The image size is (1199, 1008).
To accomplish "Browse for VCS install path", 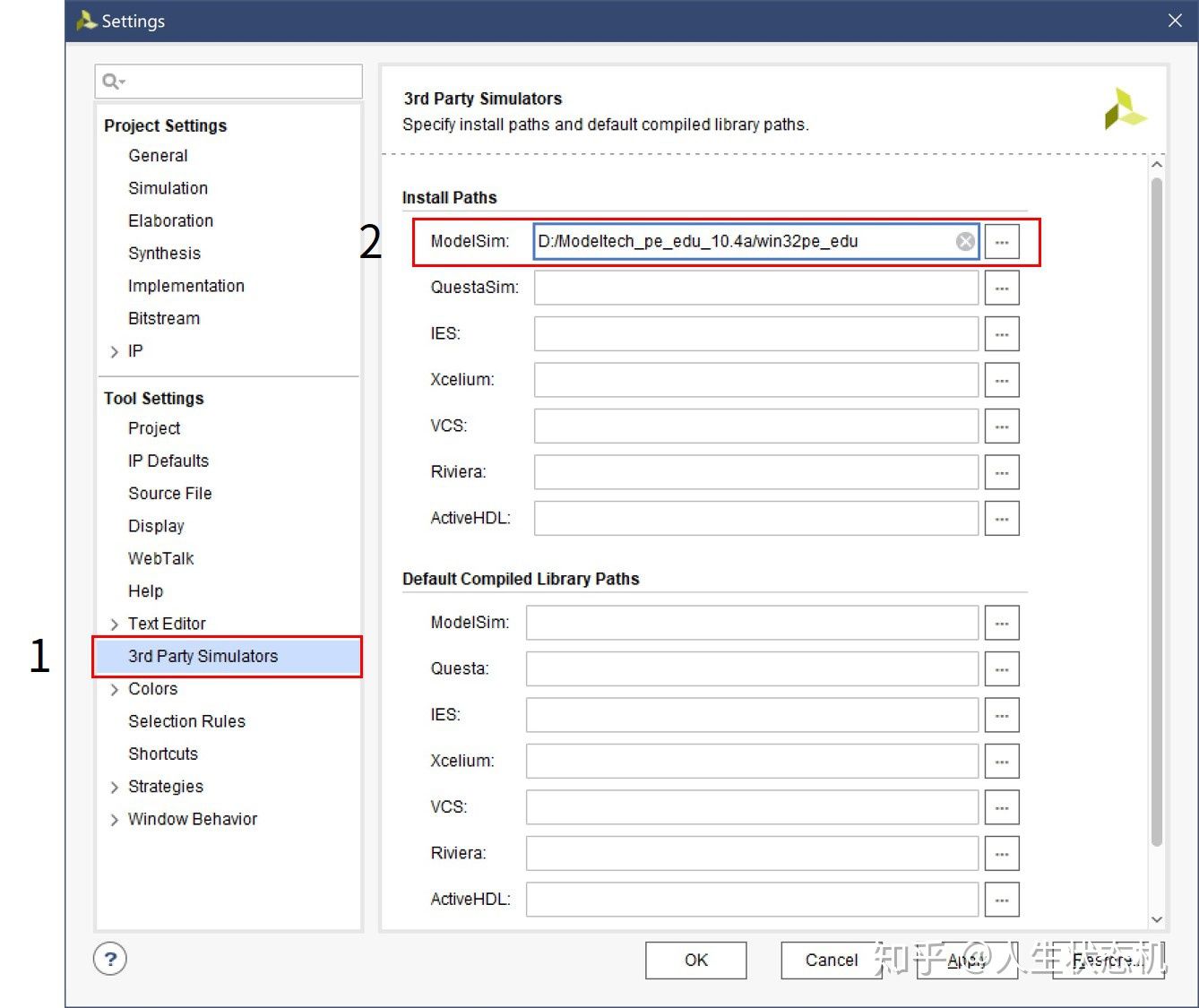I will pyautogui.click(x=1002, y=426).
